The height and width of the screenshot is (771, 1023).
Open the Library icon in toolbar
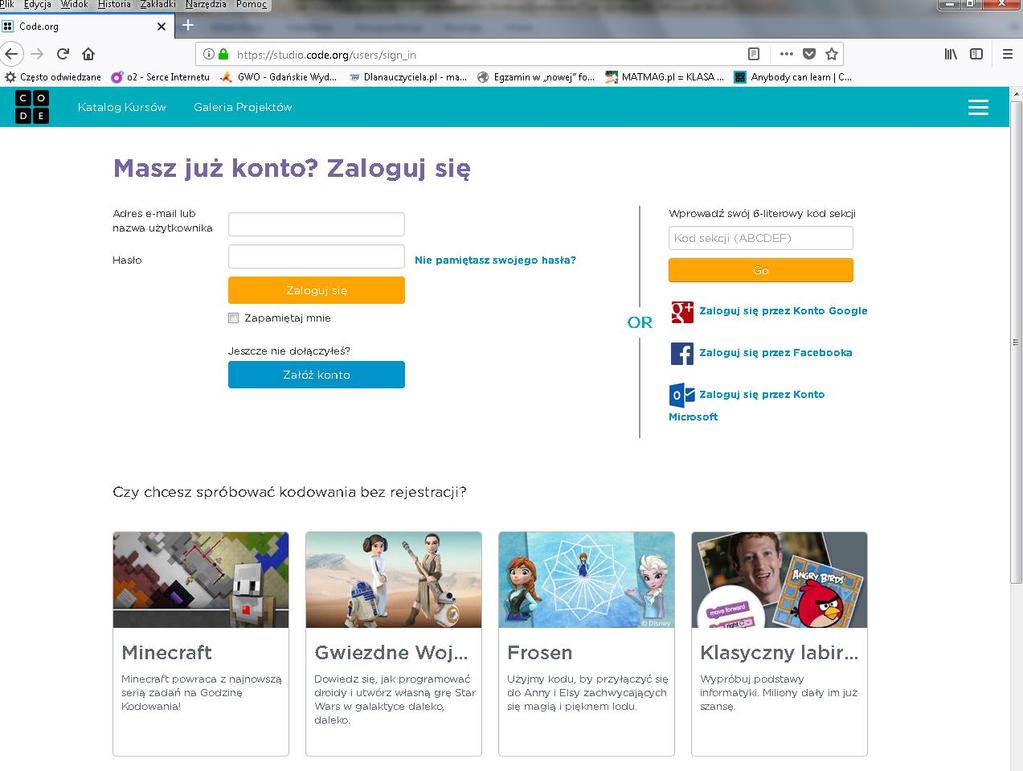coord(951,54)
